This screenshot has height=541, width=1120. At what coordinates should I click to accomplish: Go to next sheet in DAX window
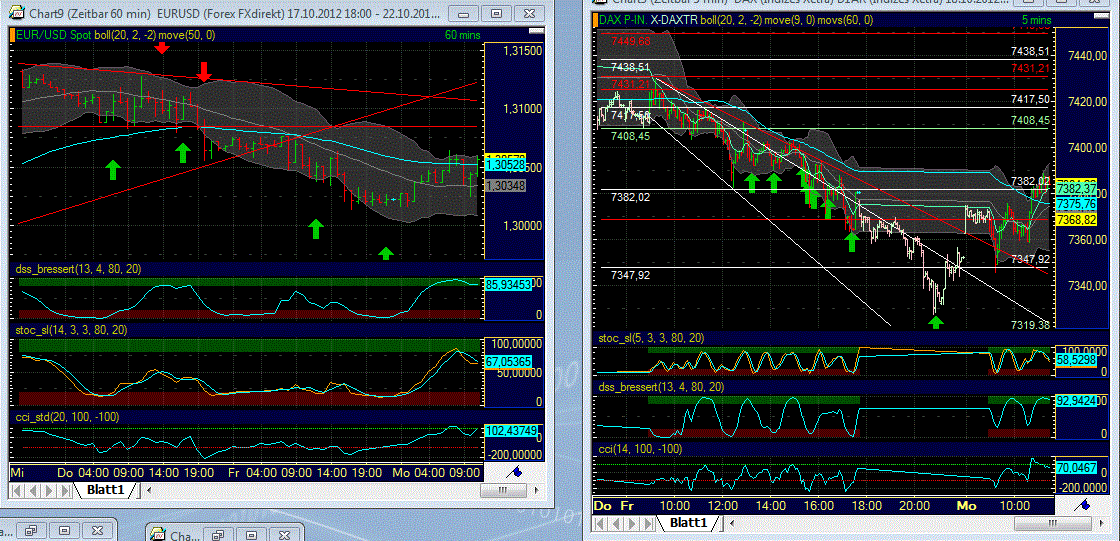(631, 524)
